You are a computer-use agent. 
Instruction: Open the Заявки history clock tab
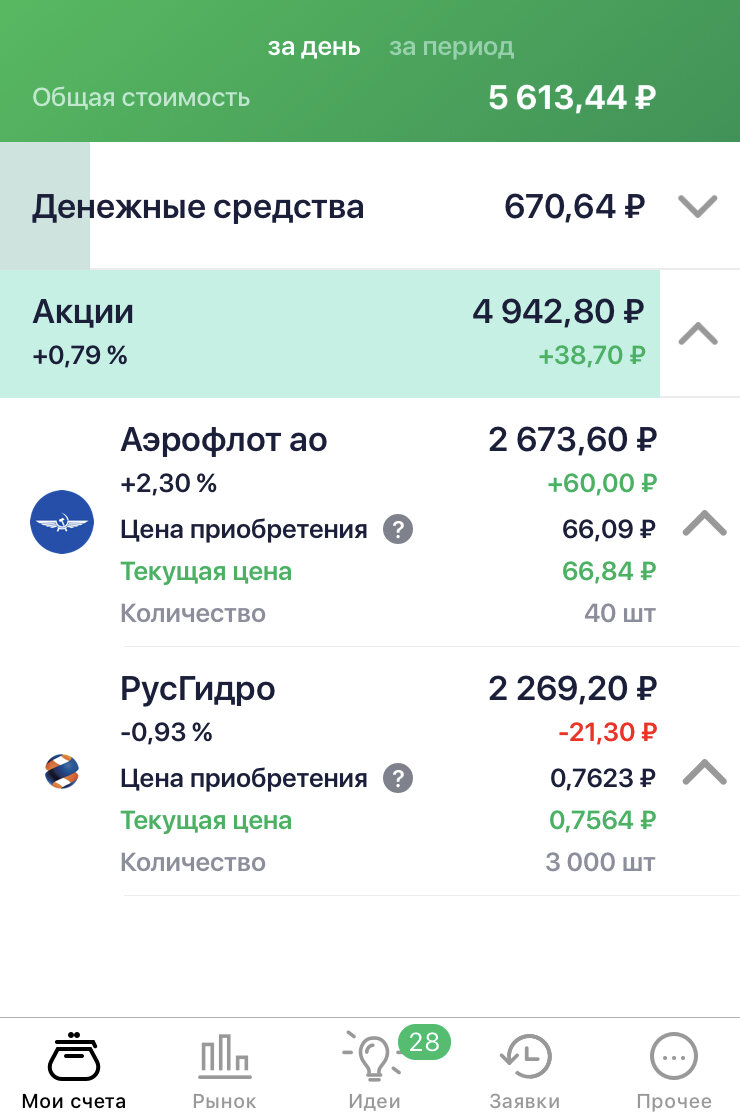pos(524,1071)
